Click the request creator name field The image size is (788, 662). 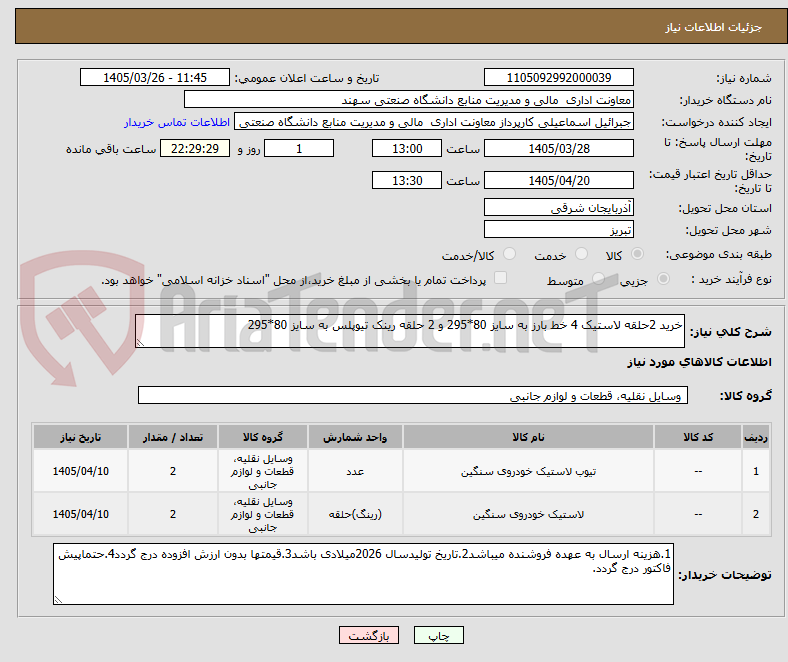[434, 122]
